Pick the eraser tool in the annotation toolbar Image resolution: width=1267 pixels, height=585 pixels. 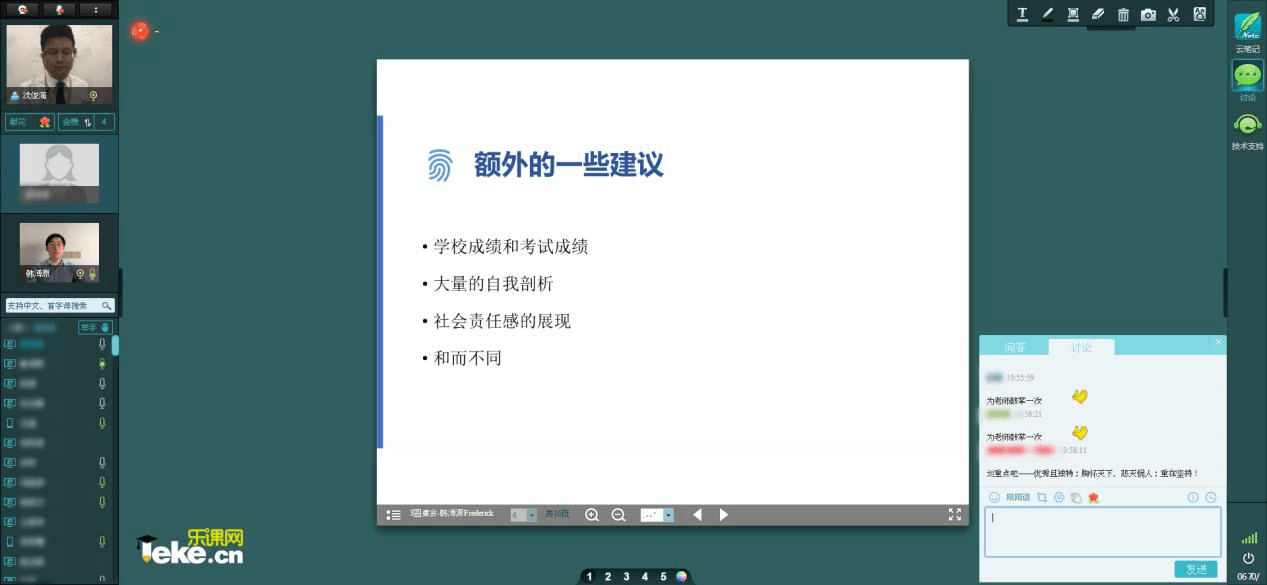pyautogui.click(x=1098, y=14)
